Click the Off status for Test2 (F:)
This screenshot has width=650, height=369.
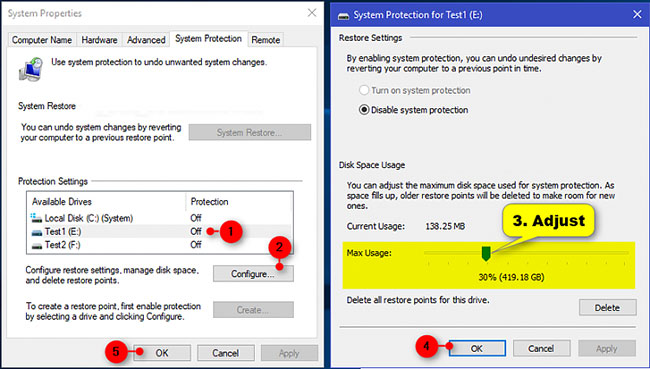click(196, 245)
